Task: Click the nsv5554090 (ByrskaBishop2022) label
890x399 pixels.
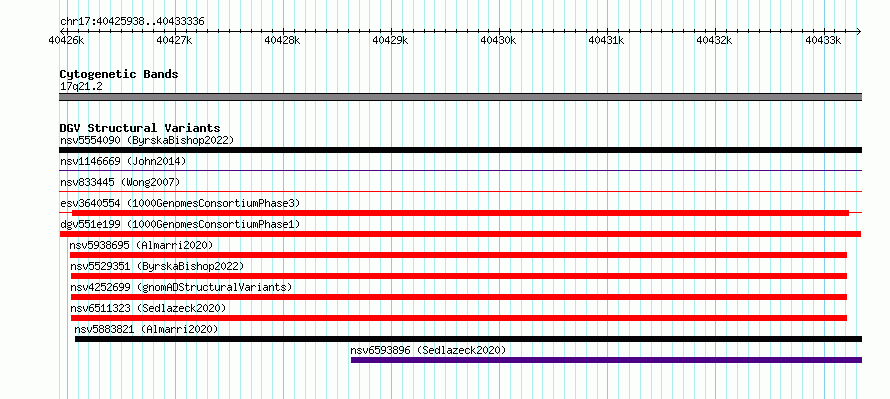Action: 147,140
